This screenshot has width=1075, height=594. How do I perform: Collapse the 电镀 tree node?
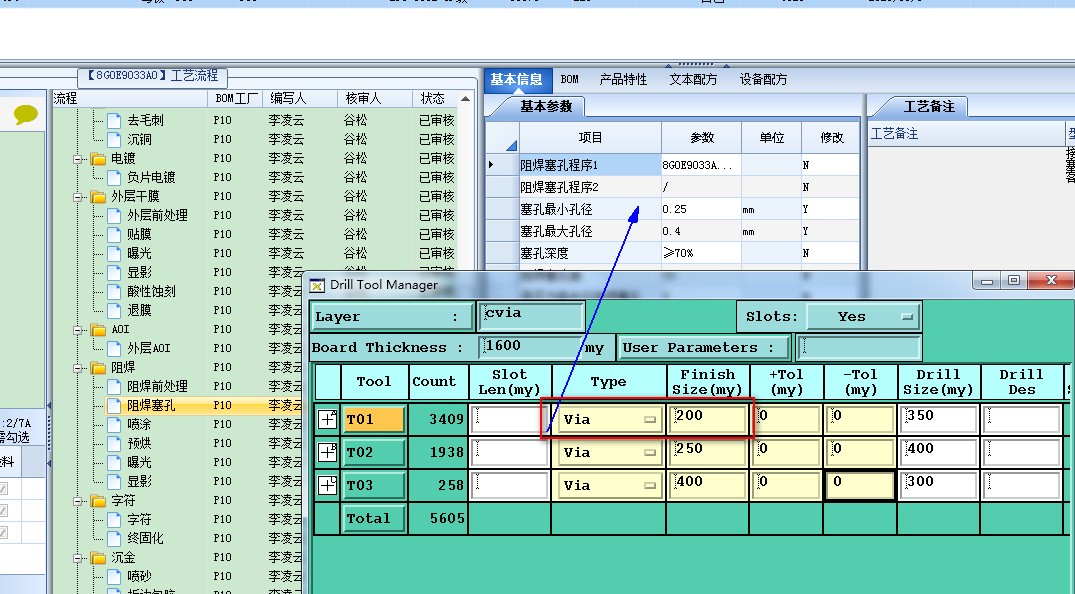[78, 158]
